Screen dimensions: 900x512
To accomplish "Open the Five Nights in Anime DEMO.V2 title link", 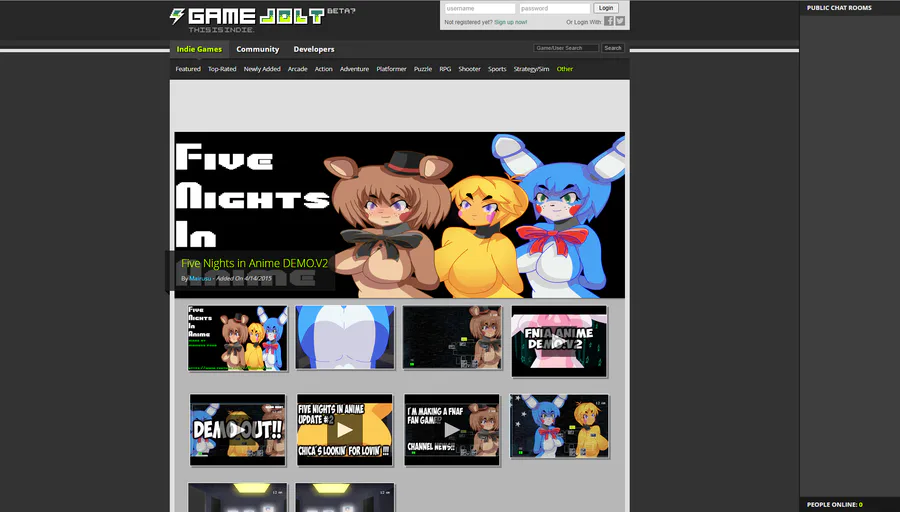I will [254, 263].
